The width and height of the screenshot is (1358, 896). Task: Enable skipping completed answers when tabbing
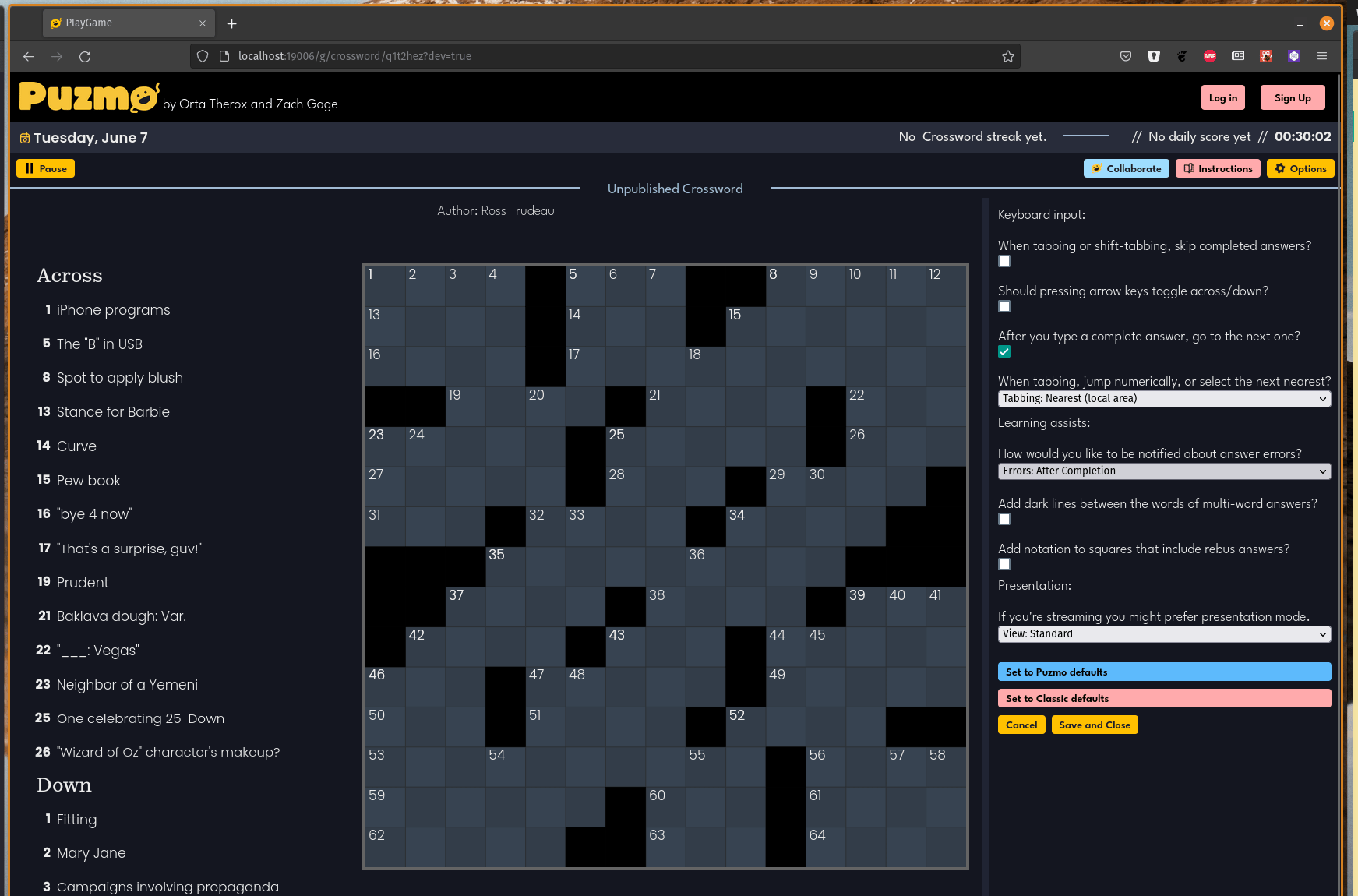tap(1004, 262)
